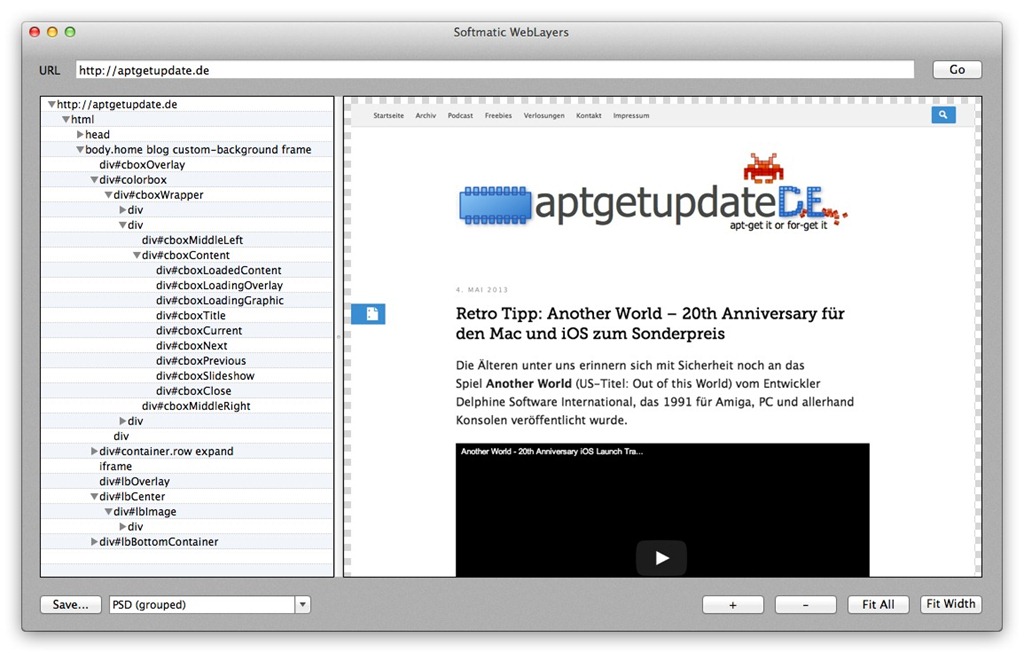The width and height of the screenshot is (1024, 653).
Task: Open the Freebies menu item
Action: coord(498,116)
